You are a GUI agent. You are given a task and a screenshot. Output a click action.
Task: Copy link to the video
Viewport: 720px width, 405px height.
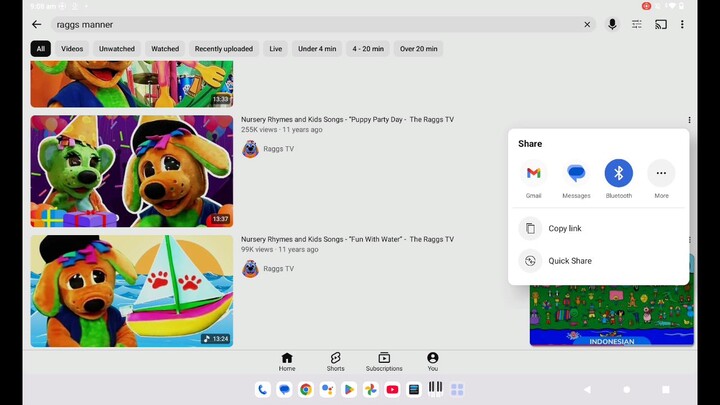click(564, 228)
